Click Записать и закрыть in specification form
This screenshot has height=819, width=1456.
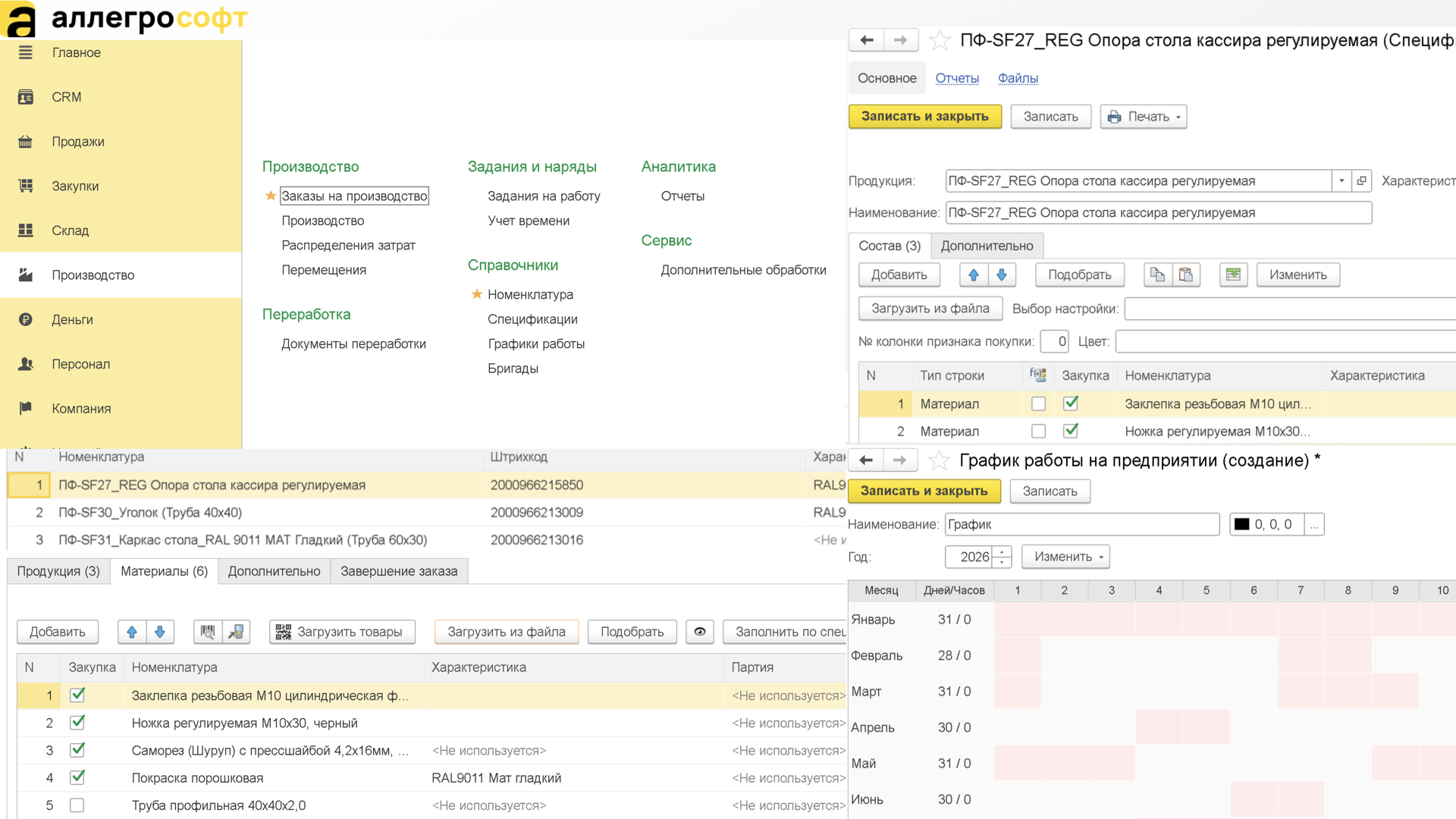point(924,117)
